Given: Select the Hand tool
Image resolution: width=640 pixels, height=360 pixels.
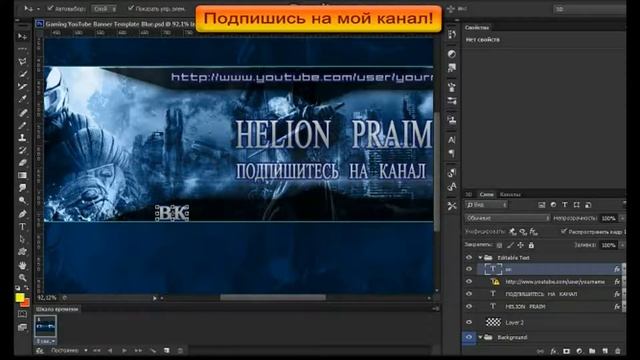Looking at the screenshot, I should point(22,265).
